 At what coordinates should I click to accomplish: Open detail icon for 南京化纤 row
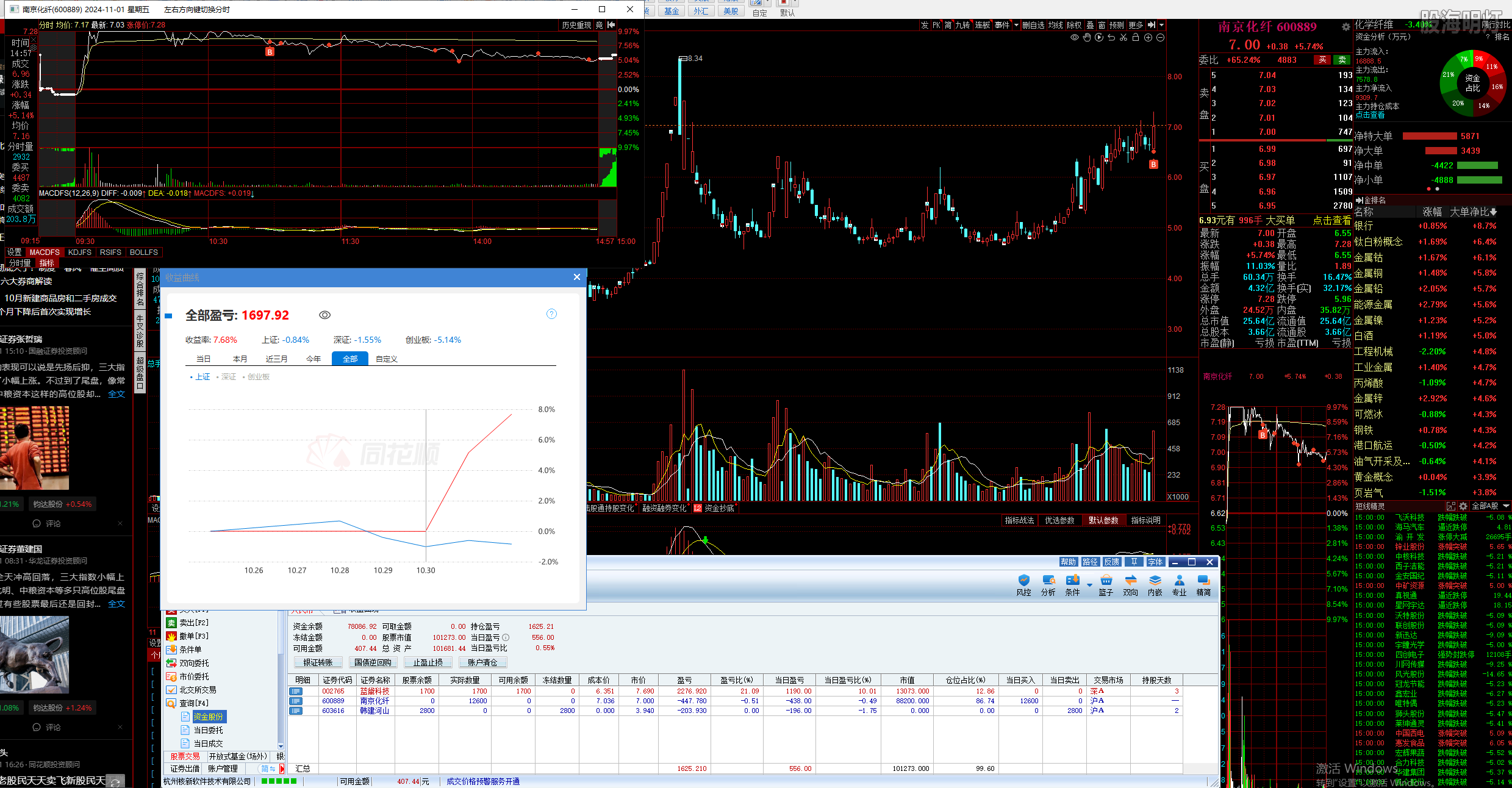tap(296, 701)
